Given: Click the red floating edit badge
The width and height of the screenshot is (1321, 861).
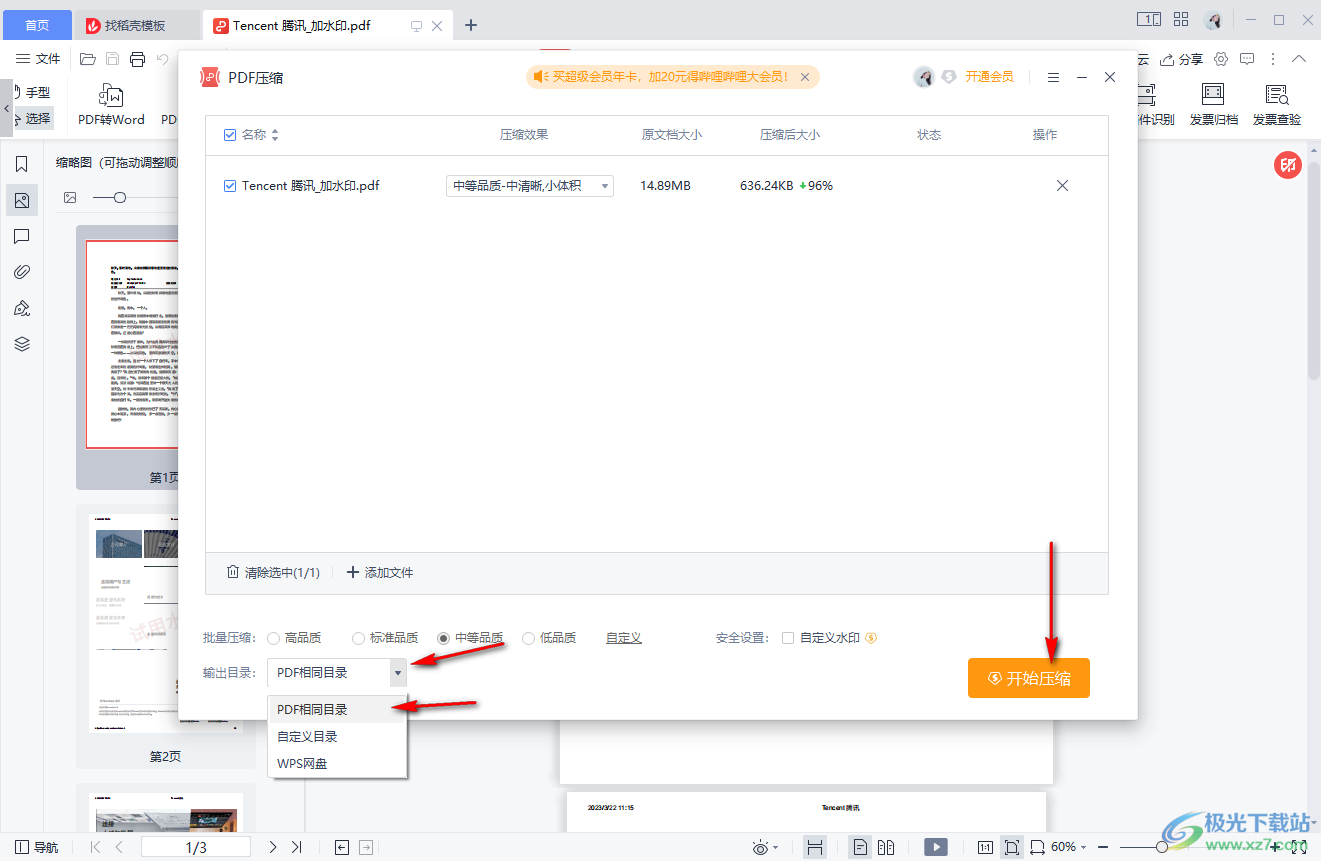Looking at the screenshot, I should click(1287, 165).
